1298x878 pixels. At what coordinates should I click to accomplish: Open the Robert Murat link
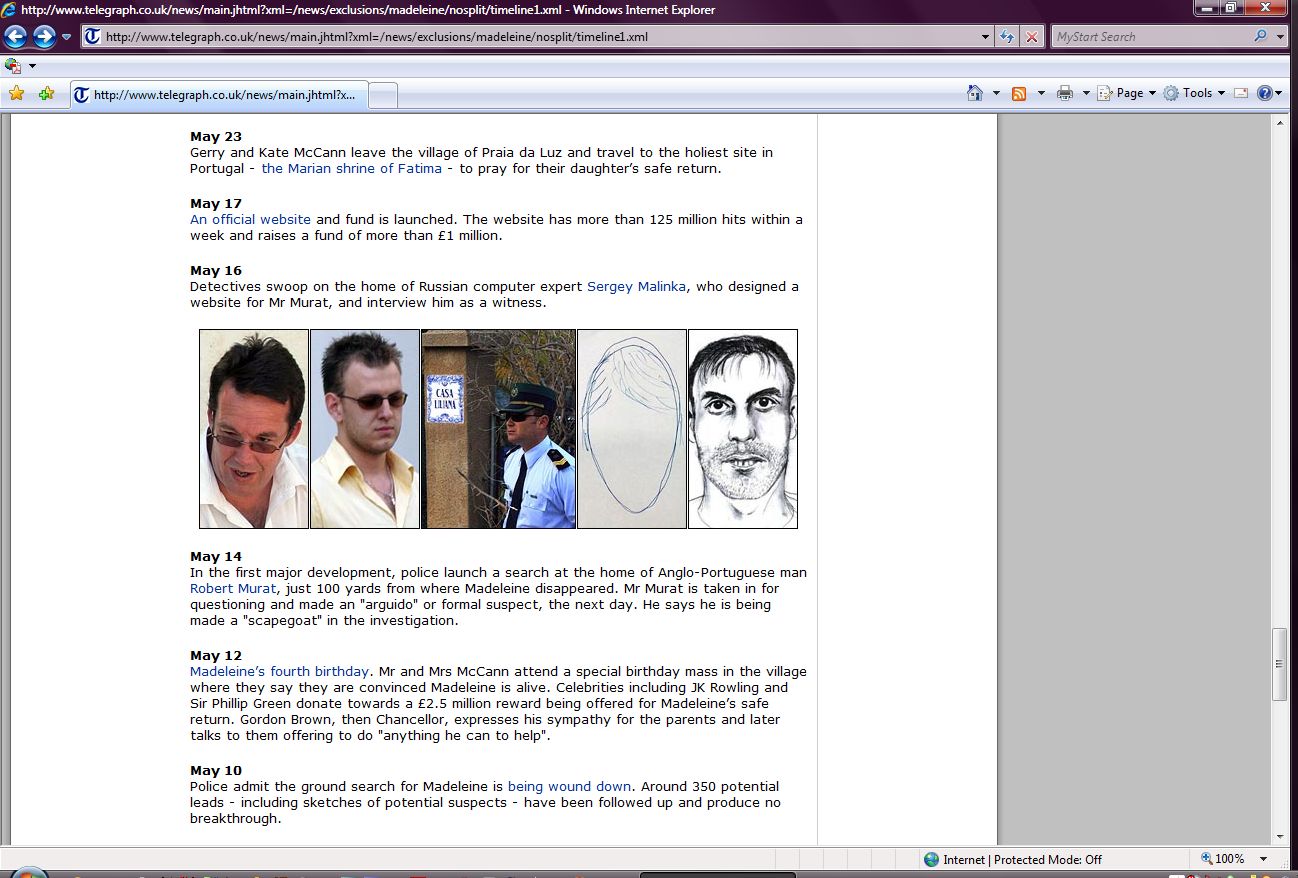click(232, 588)
